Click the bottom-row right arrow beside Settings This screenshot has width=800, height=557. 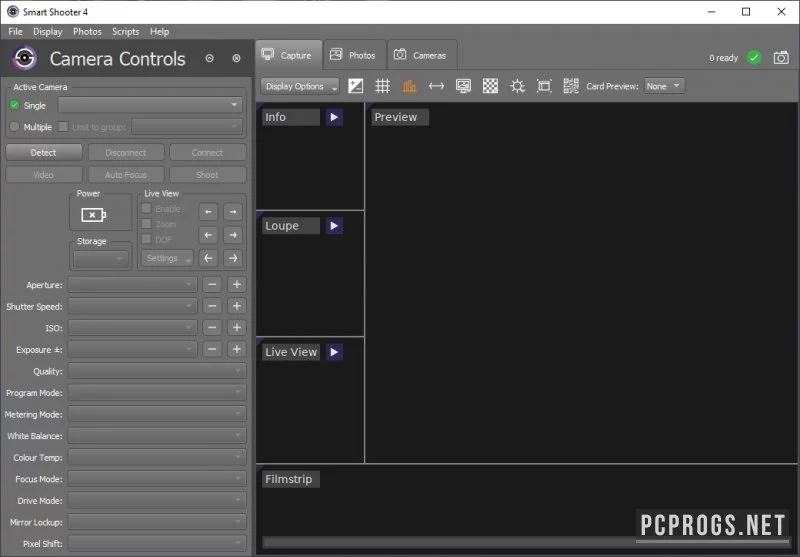pos(233,258)
